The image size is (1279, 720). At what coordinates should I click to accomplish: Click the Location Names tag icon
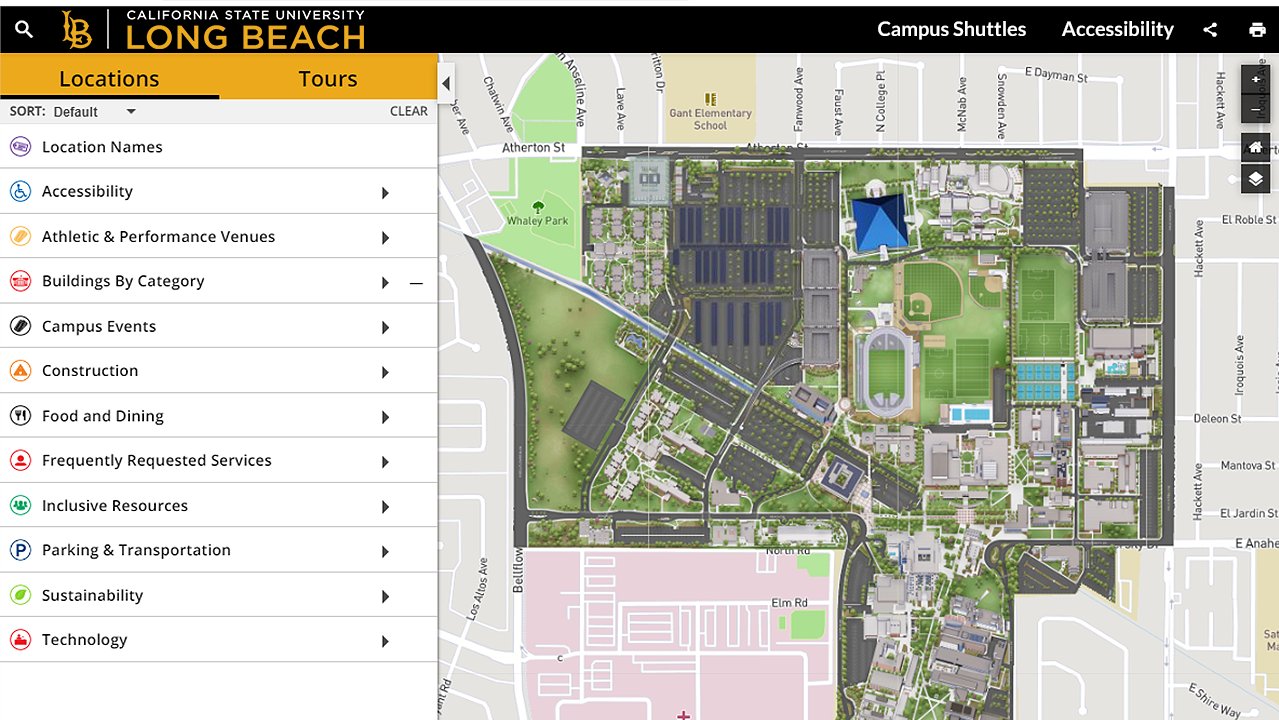[20, 147]
